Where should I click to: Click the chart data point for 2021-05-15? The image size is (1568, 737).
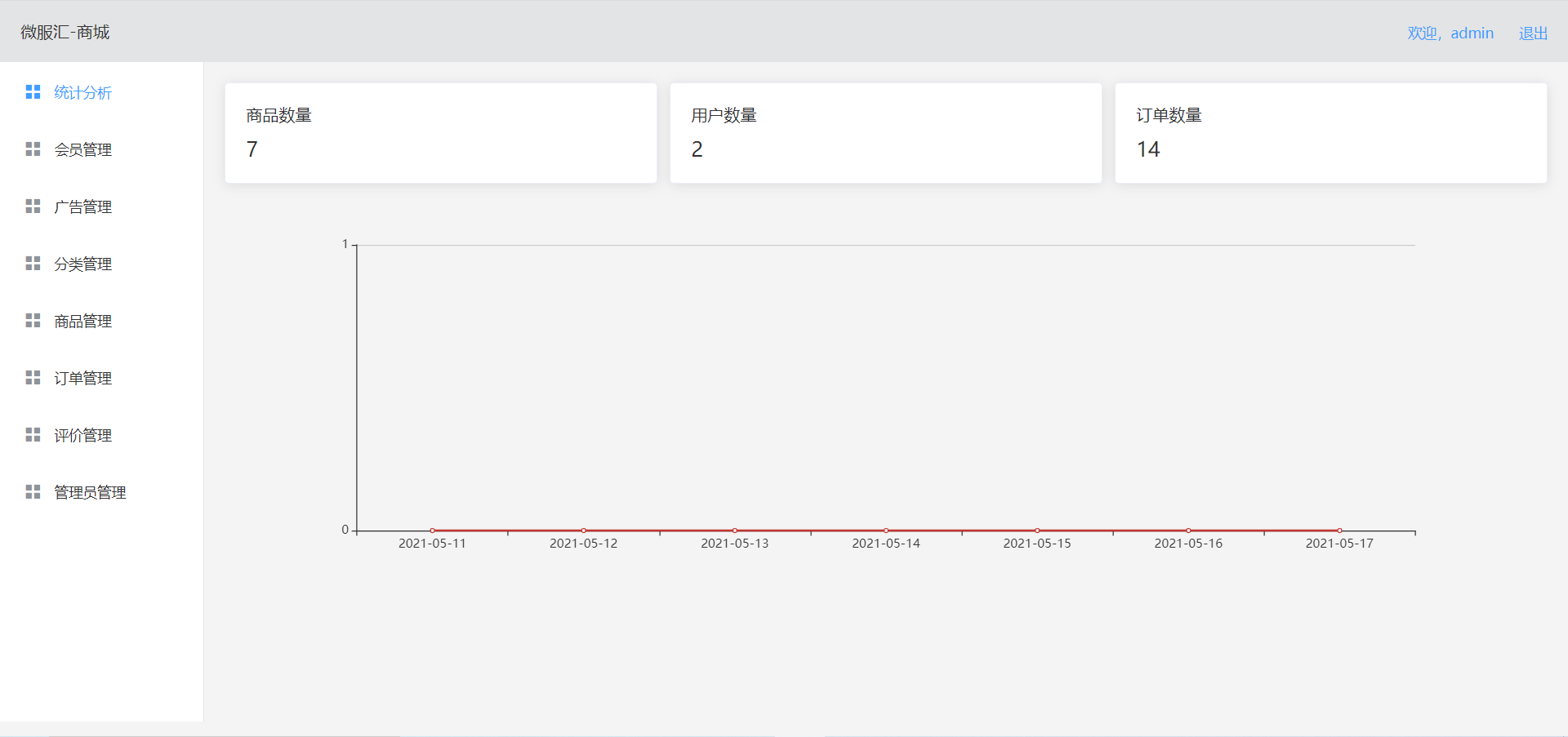(1037, 531)
